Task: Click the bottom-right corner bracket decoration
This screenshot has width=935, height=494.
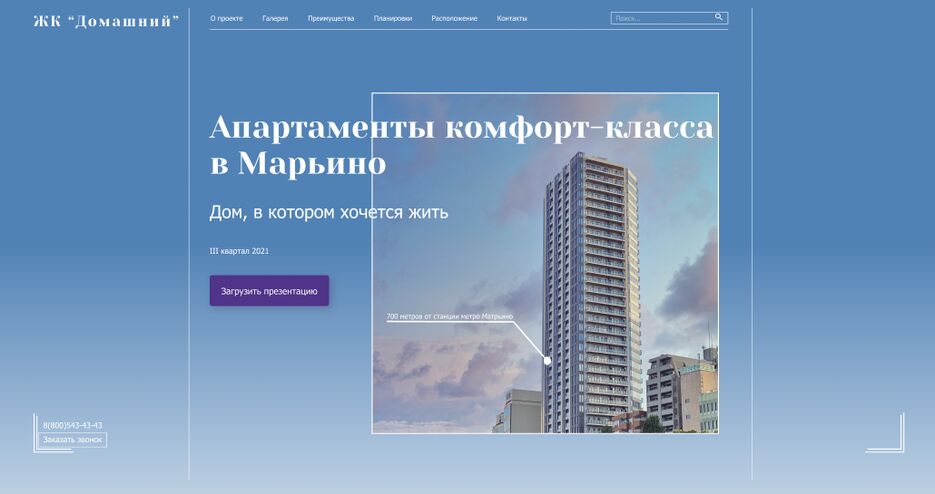Action: (x=886, y=434)
